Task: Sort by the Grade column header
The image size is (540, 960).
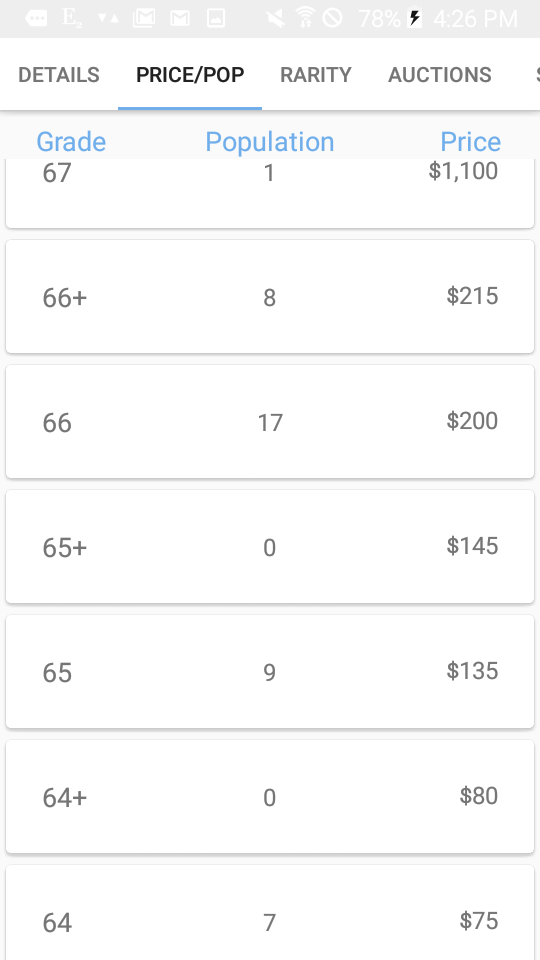Action: pyautogui.click(x=71, y=141)
